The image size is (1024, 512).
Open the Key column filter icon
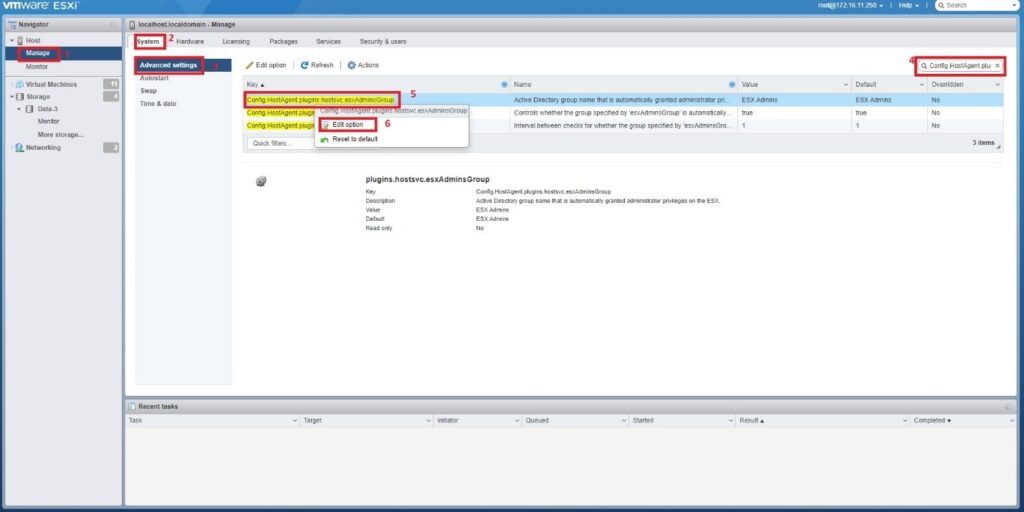(504, 84)
